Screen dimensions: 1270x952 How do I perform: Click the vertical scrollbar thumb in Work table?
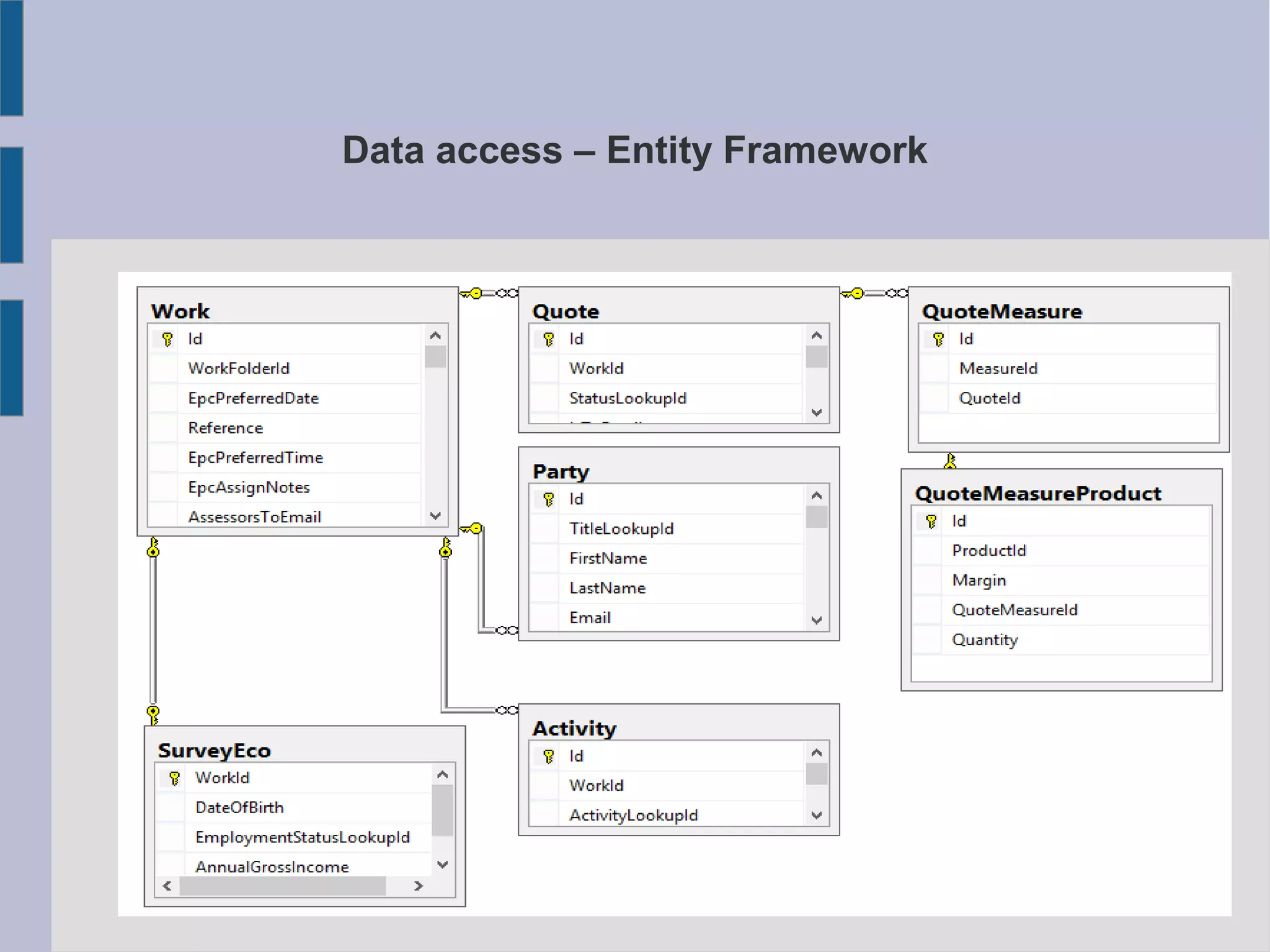[x=435, y=357]
